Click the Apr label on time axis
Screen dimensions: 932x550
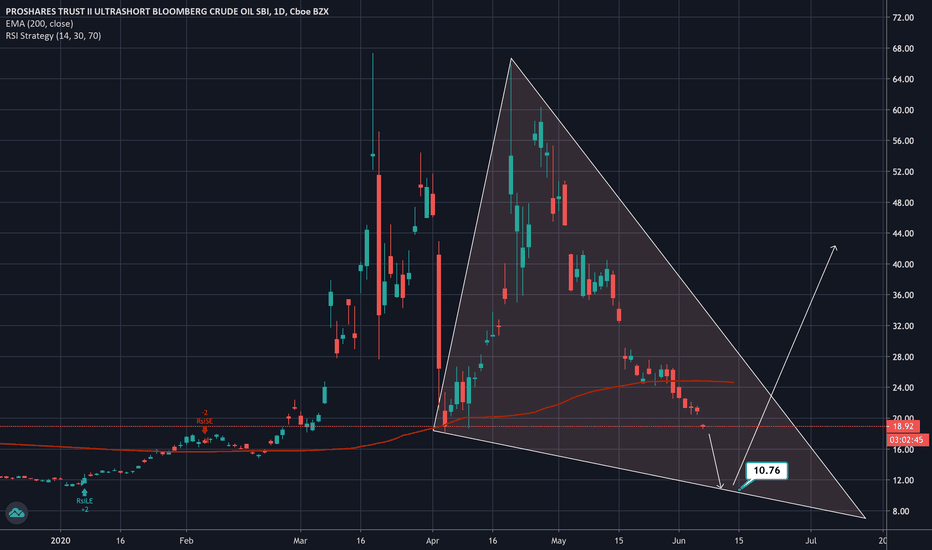(x=432, y=540)
